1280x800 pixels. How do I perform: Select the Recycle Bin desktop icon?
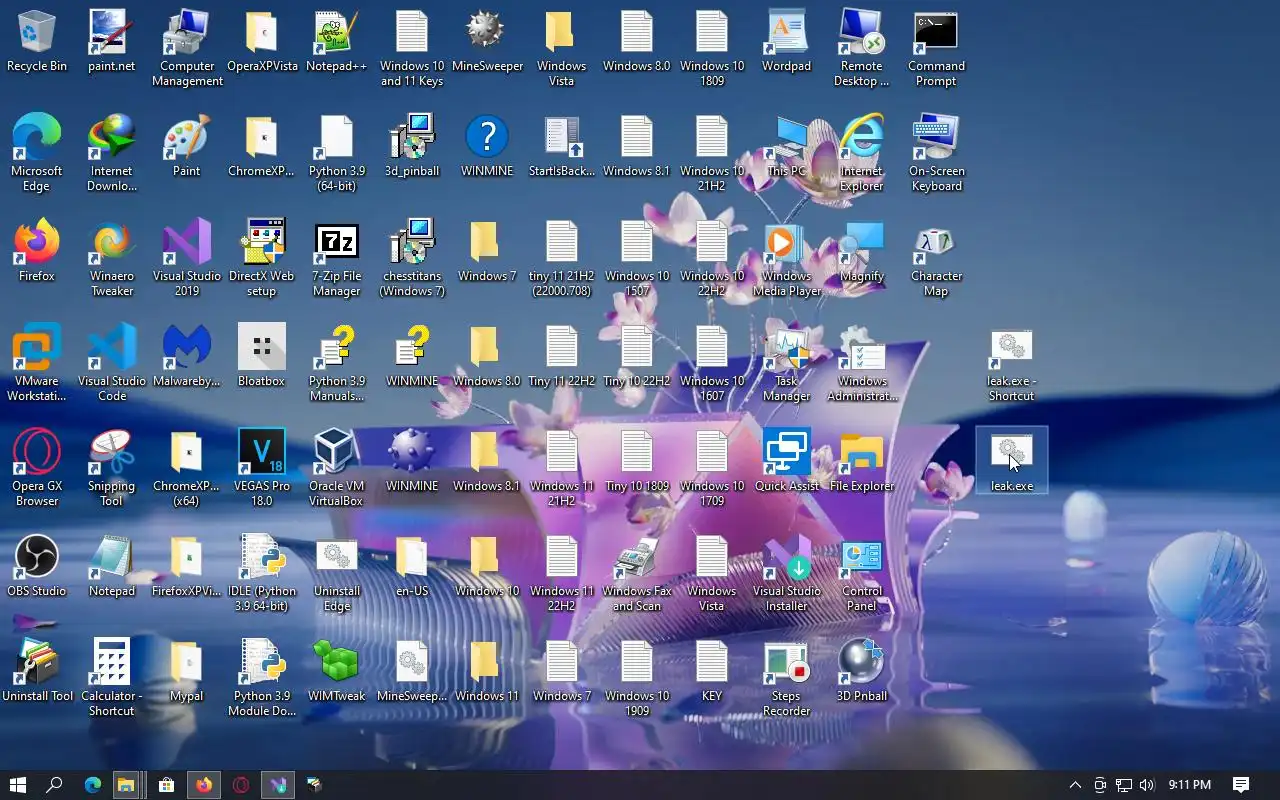pyautogui.click(x=37, y=42)
